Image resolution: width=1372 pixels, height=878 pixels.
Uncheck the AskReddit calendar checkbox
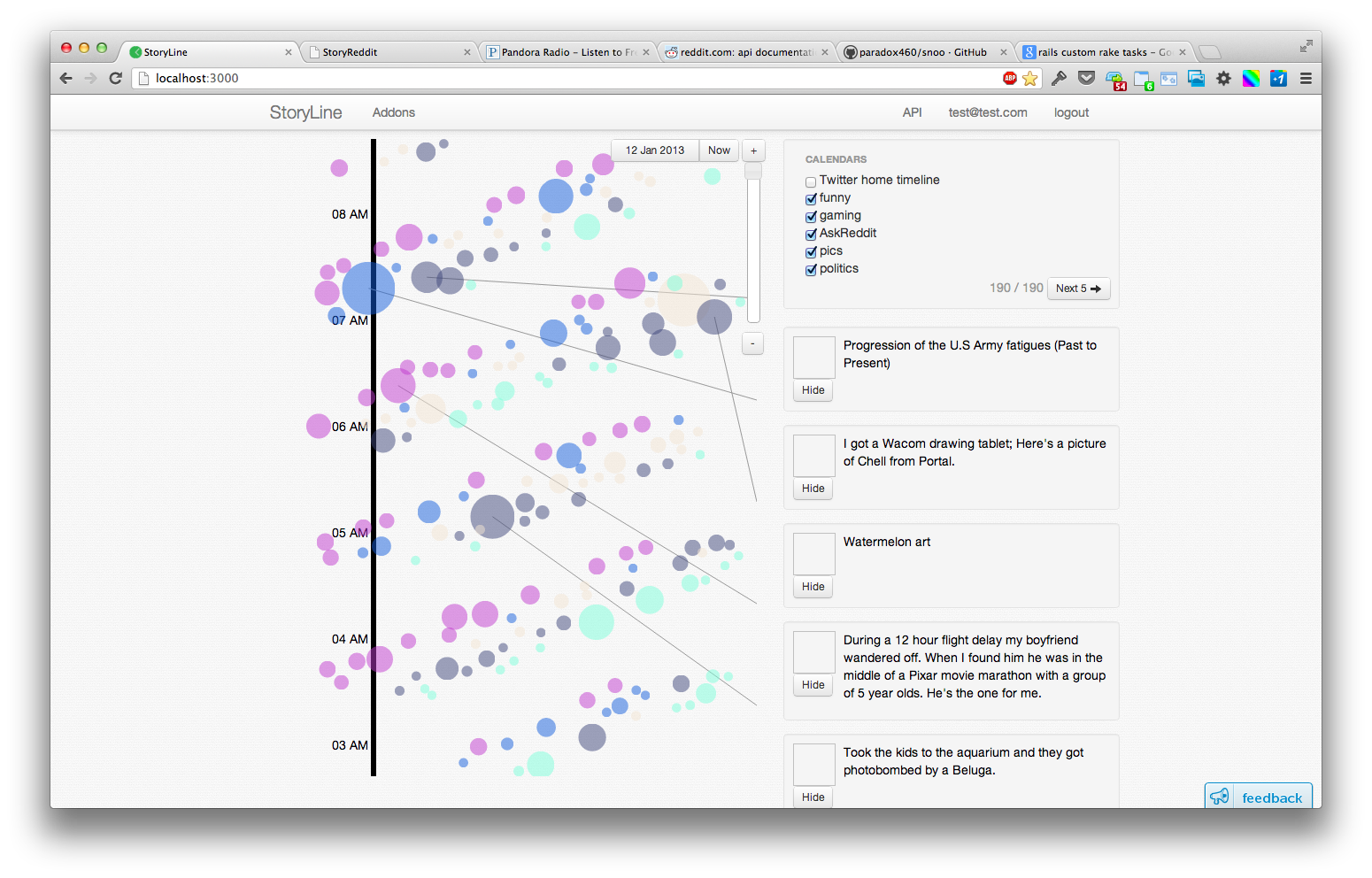pyautogui.click(x=811, y=235)
